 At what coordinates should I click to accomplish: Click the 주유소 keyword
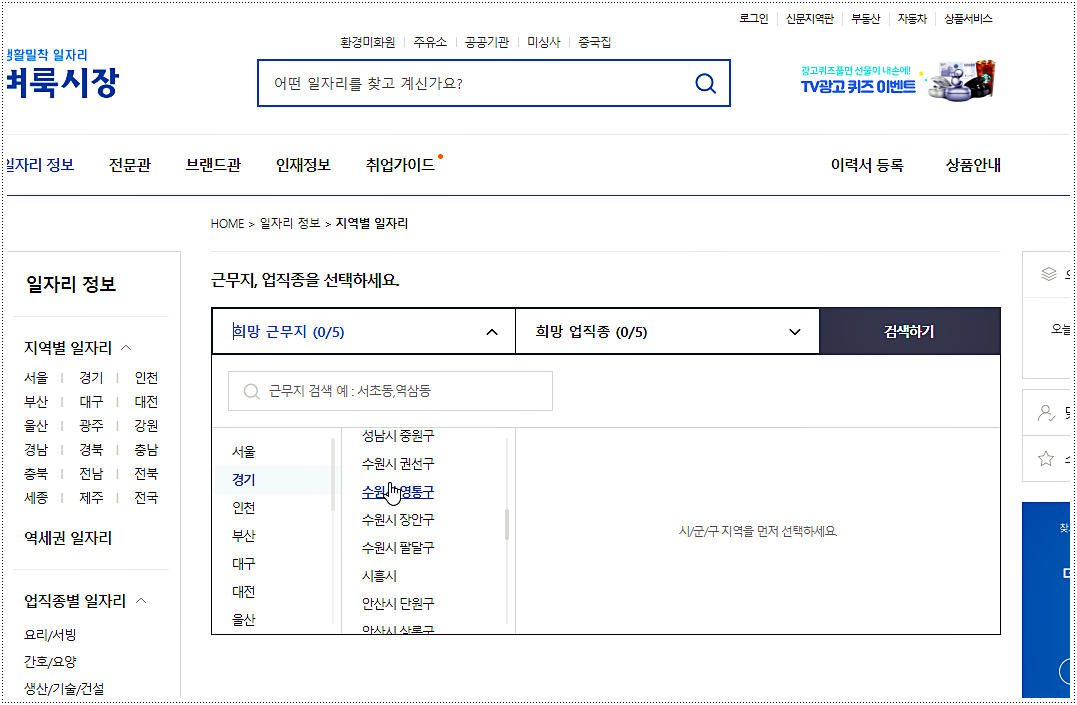[430, 42]
